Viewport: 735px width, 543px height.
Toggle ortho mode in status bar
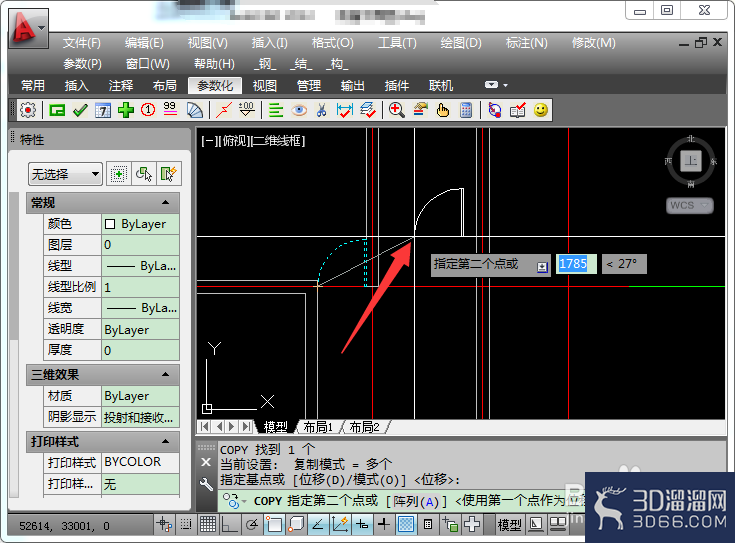click(x=229, y=525)
